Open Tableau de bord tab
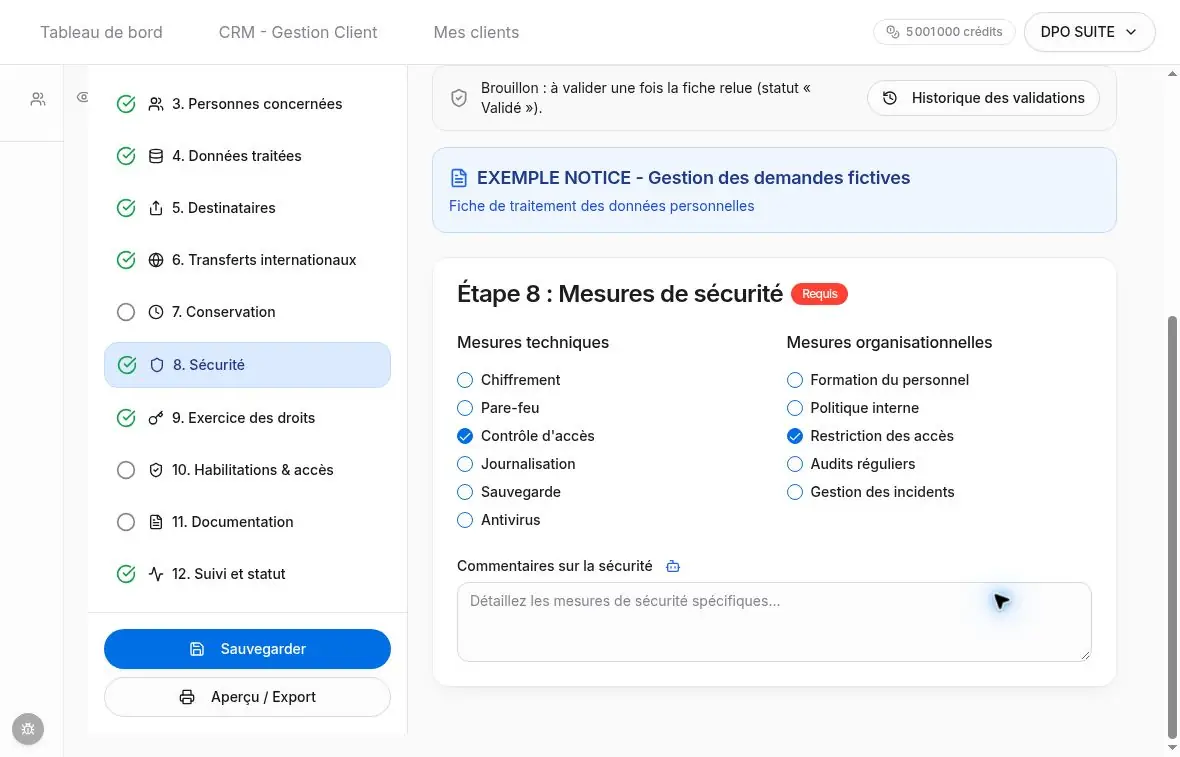Image resolution: width=1180 pixels, height=757 pixels. point(102,32)
